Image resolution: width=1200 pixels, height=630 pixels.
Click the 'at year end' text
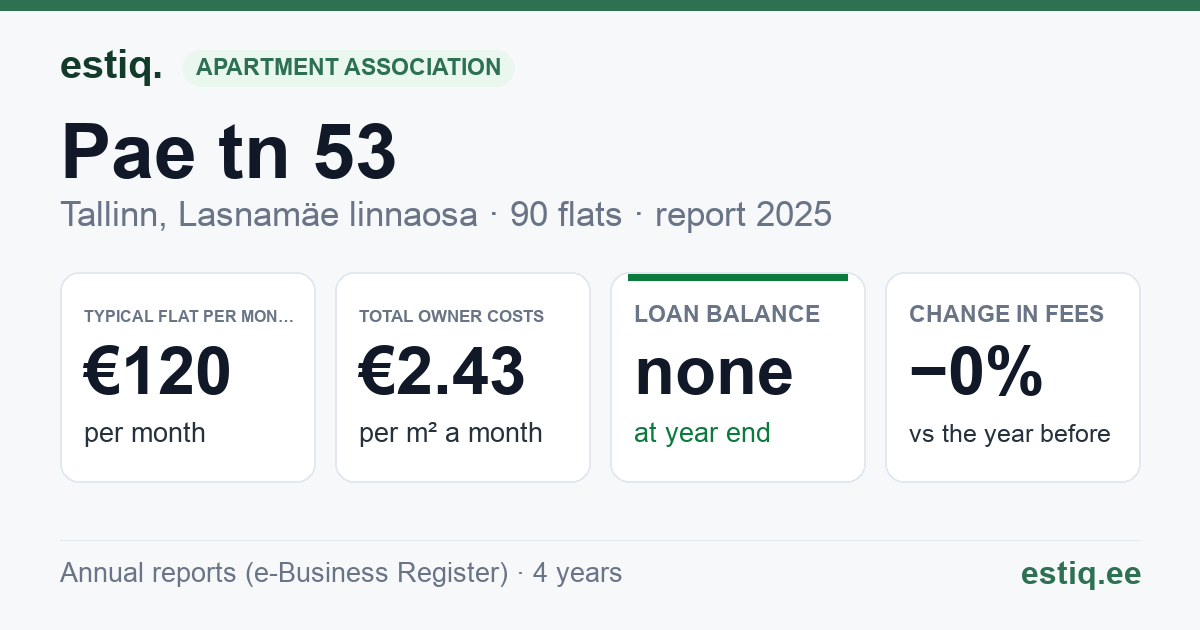pyautogui.click(x=702, y=433)
